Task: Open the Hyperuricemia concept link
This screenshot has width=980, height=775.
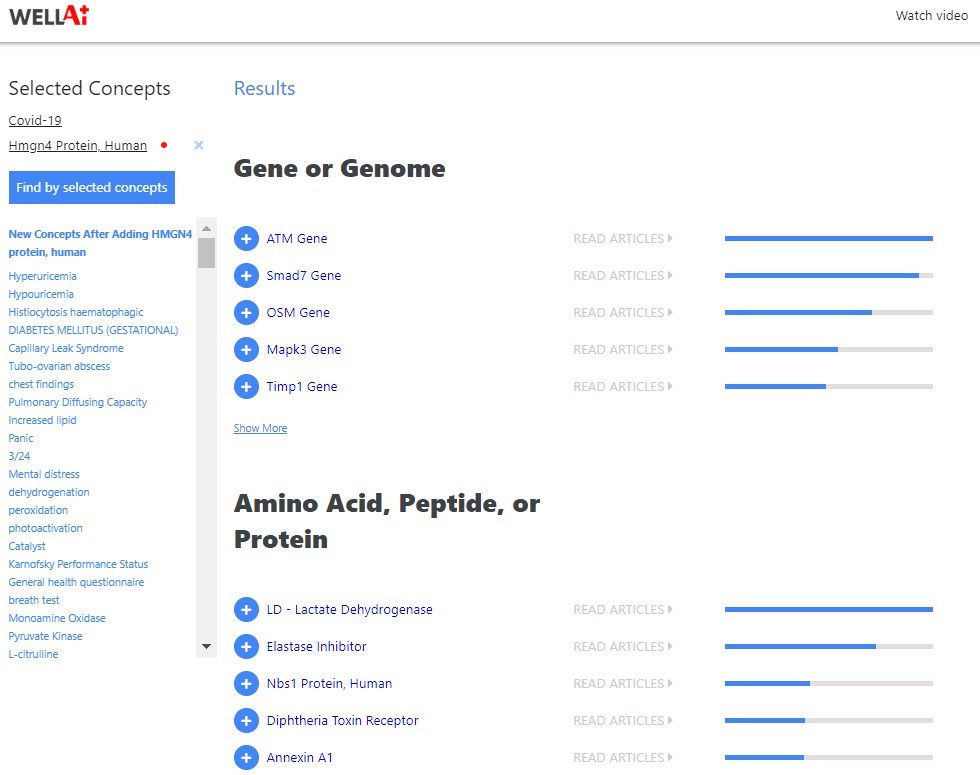Action: click(42, 276)
